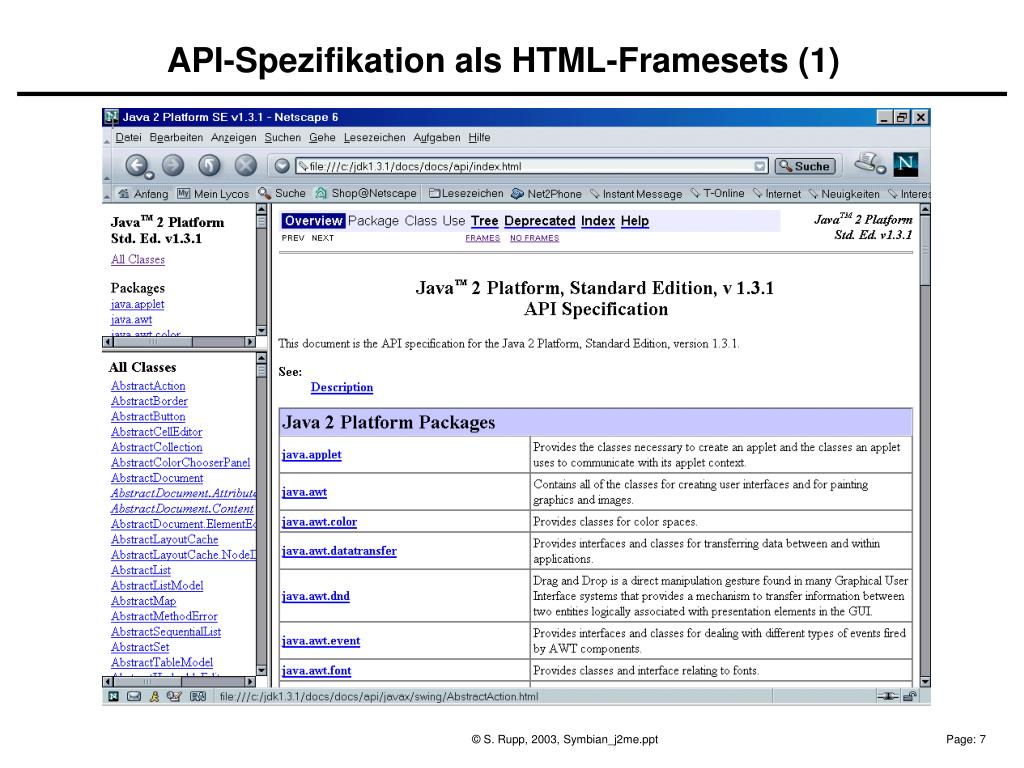The image size is (1024, 768).
Task: Click the FRAMES link
Action: 483,238
